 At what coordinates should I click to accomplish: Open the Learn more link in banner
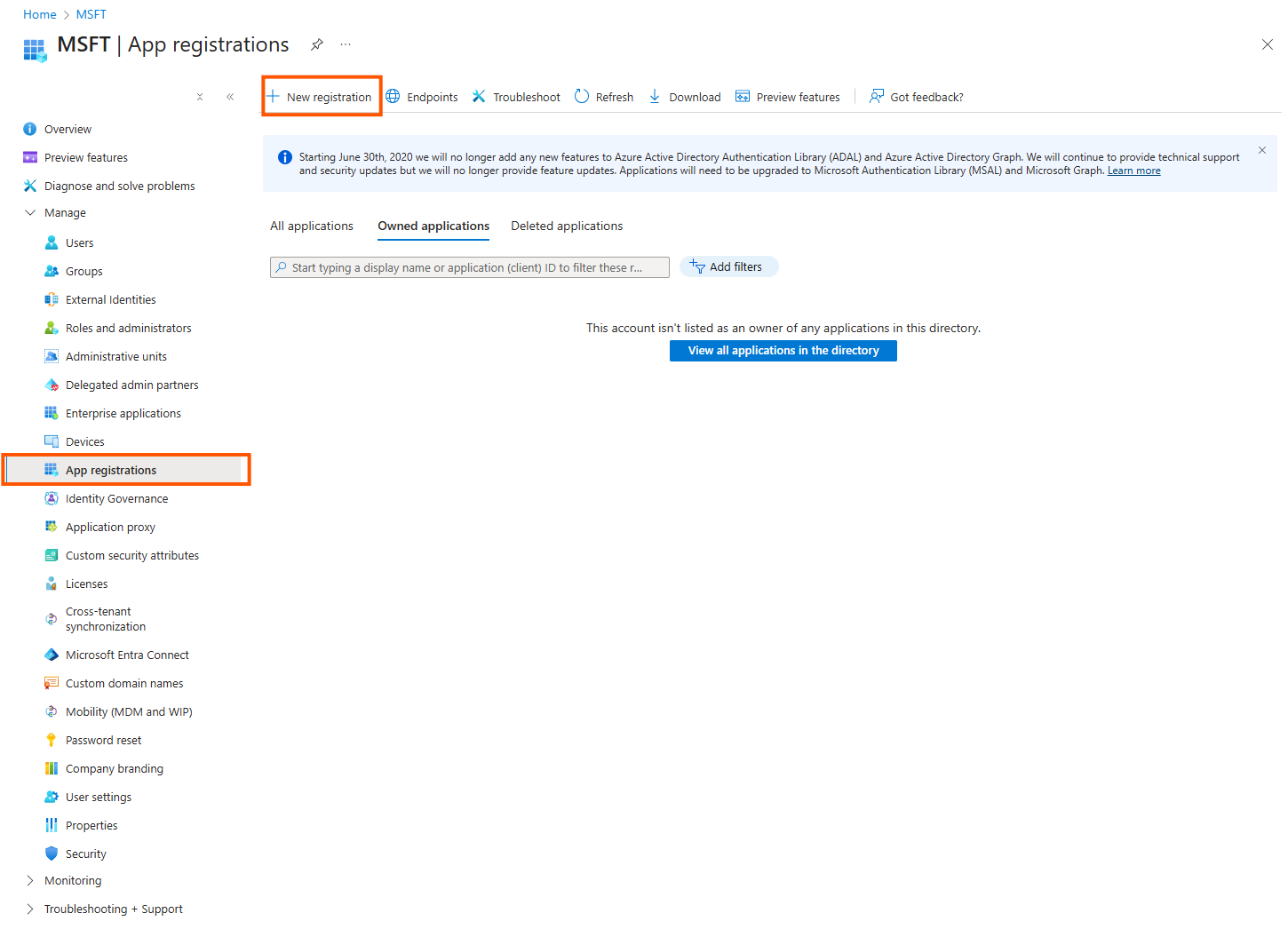click(x=1133, y=171)
